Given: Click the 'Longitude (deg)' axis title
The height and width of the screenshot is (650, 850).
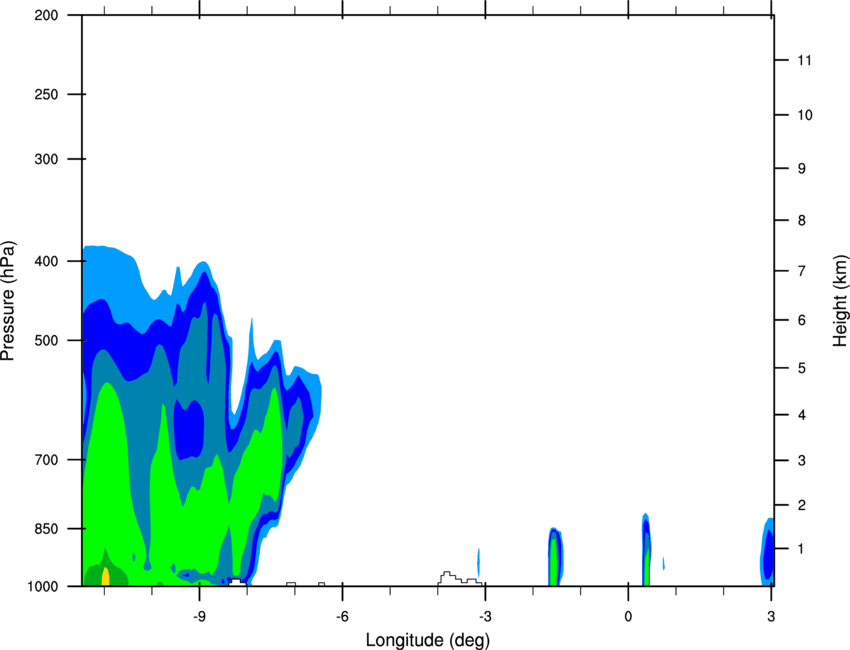Looking at the screenshot, I should (428, 640).
